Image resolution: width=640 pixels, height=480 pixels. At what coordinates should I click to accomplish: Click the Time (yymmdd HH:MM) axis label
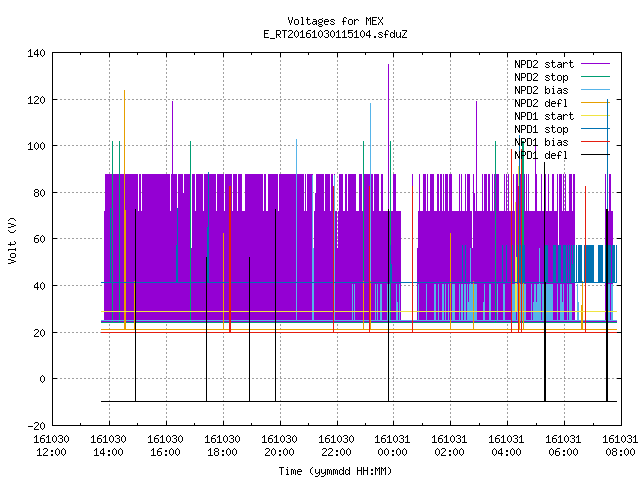click(335, 471)
